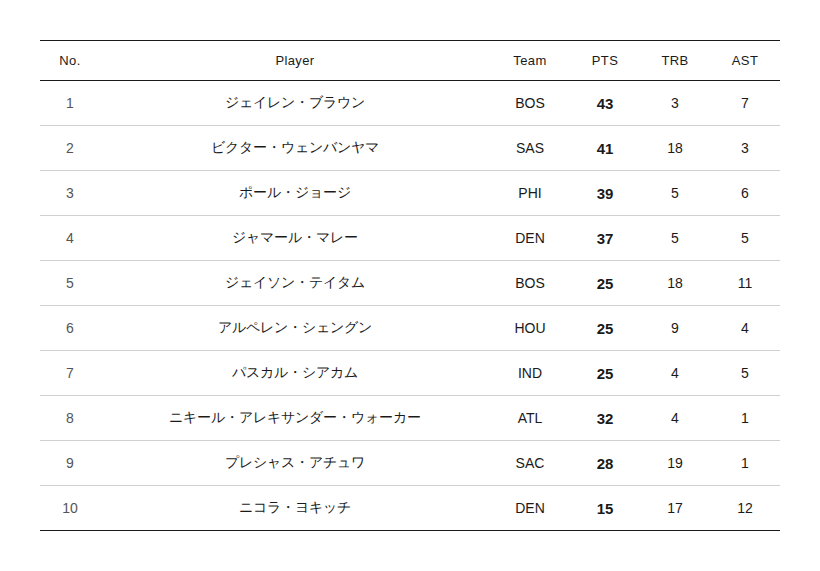The height and width of the screenshot is (571, 820).
Task: Click the HOU team abbreviation
Action: pos(530,328)
